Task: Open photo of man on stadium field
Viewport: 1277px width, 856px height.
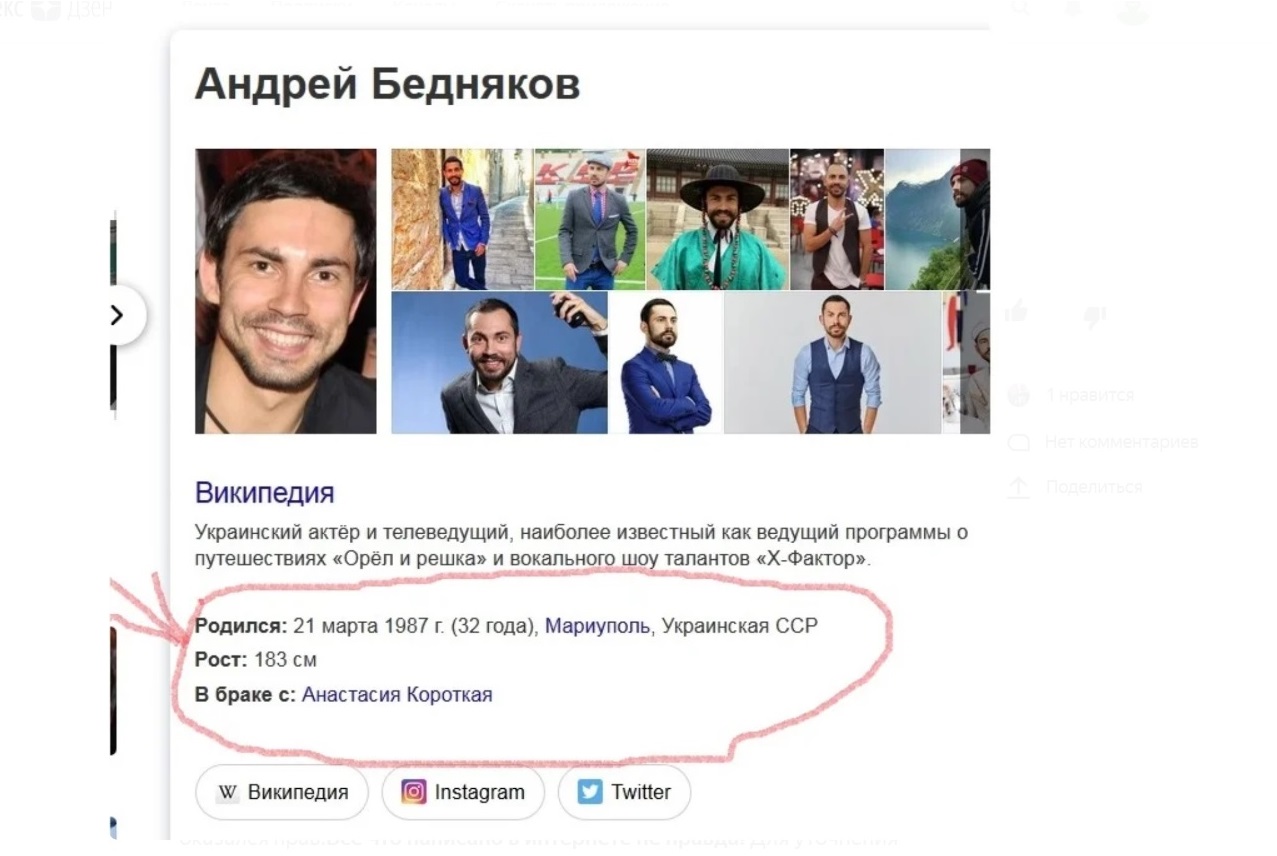Action: [x=590, y=219]
